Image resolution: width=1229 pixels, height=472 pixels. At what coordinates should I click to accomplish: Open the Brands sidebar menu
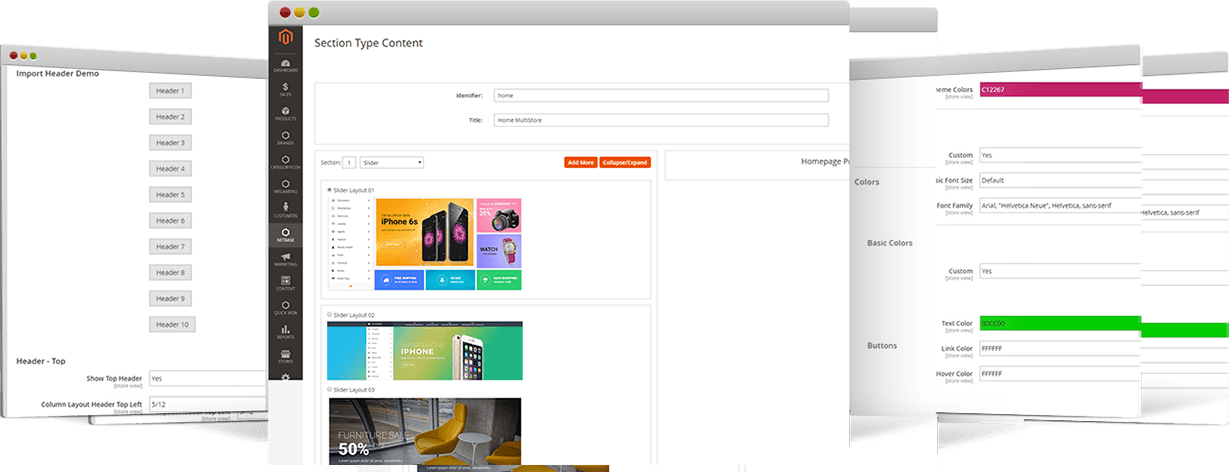(286, 138)
